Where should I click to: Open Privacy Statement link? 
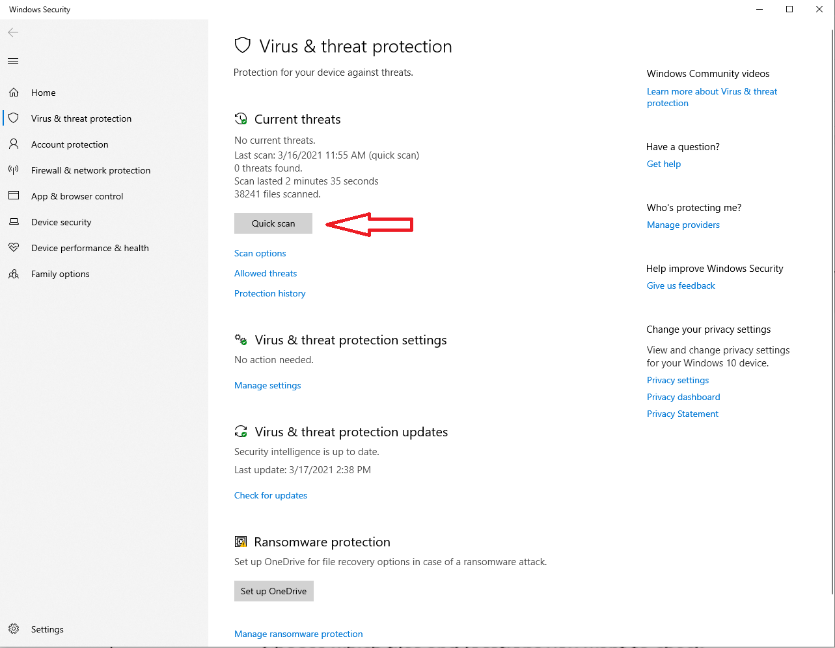(x=682, y=414)
